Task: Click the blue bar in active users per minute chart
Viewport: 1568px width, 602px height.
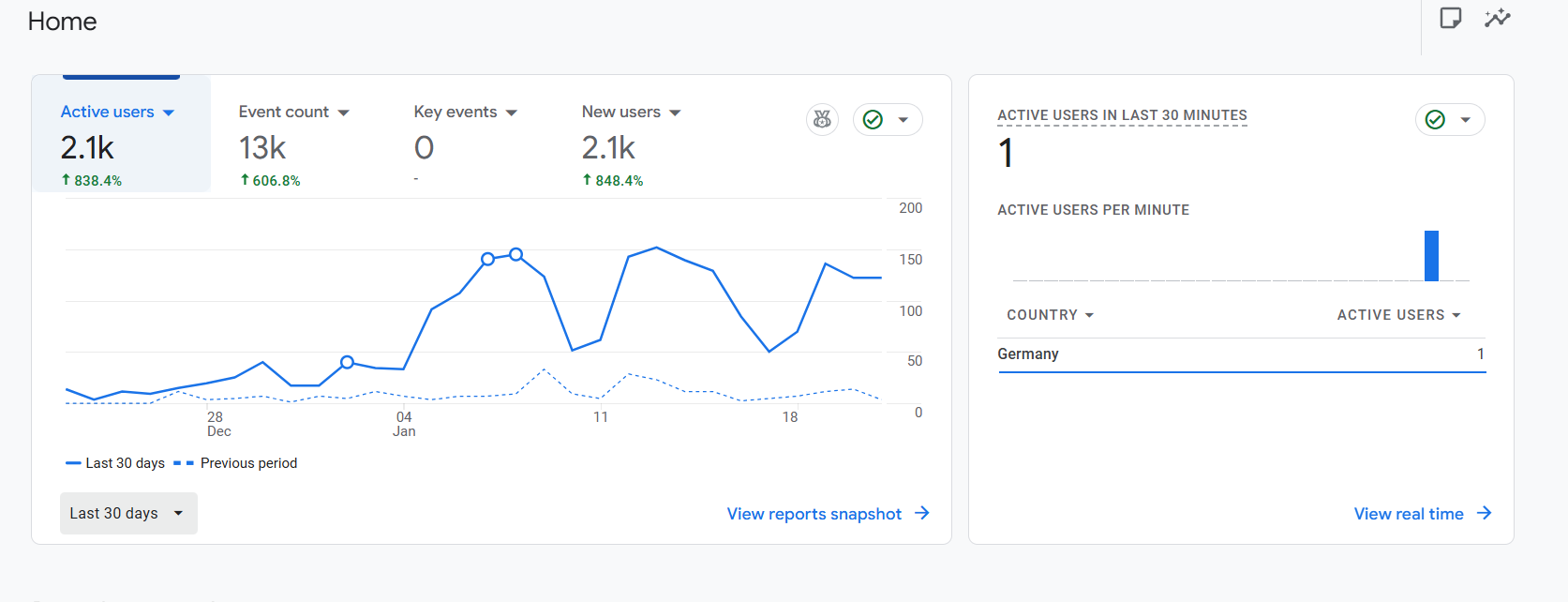Action: pyautogui.click(x=1431, y=256)
